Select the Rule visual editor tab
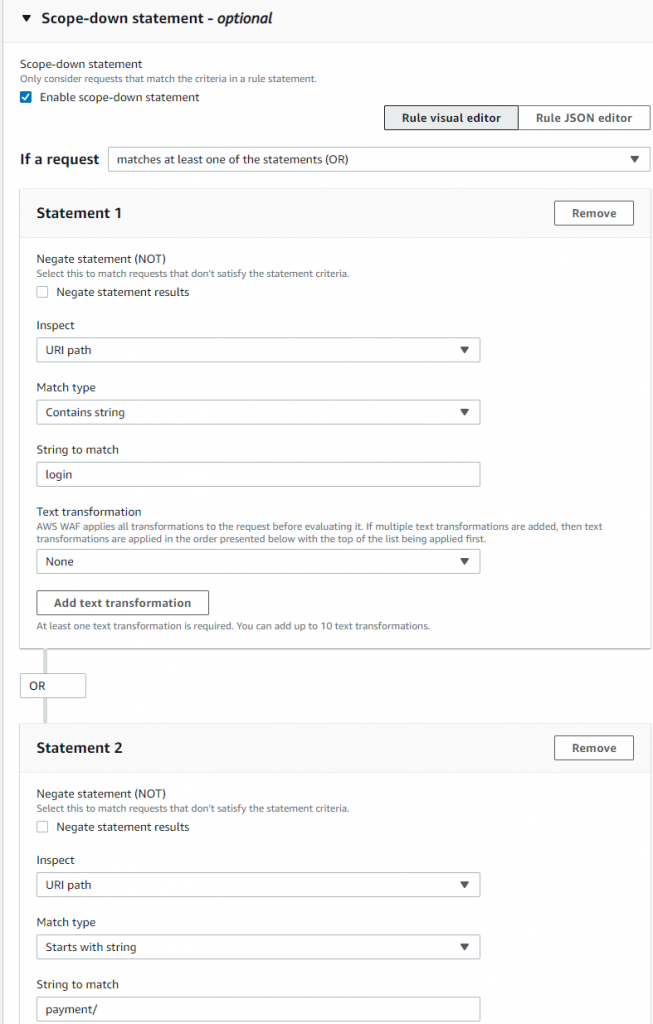Viewport: 653px width, 1024px height. coord(450,117)
